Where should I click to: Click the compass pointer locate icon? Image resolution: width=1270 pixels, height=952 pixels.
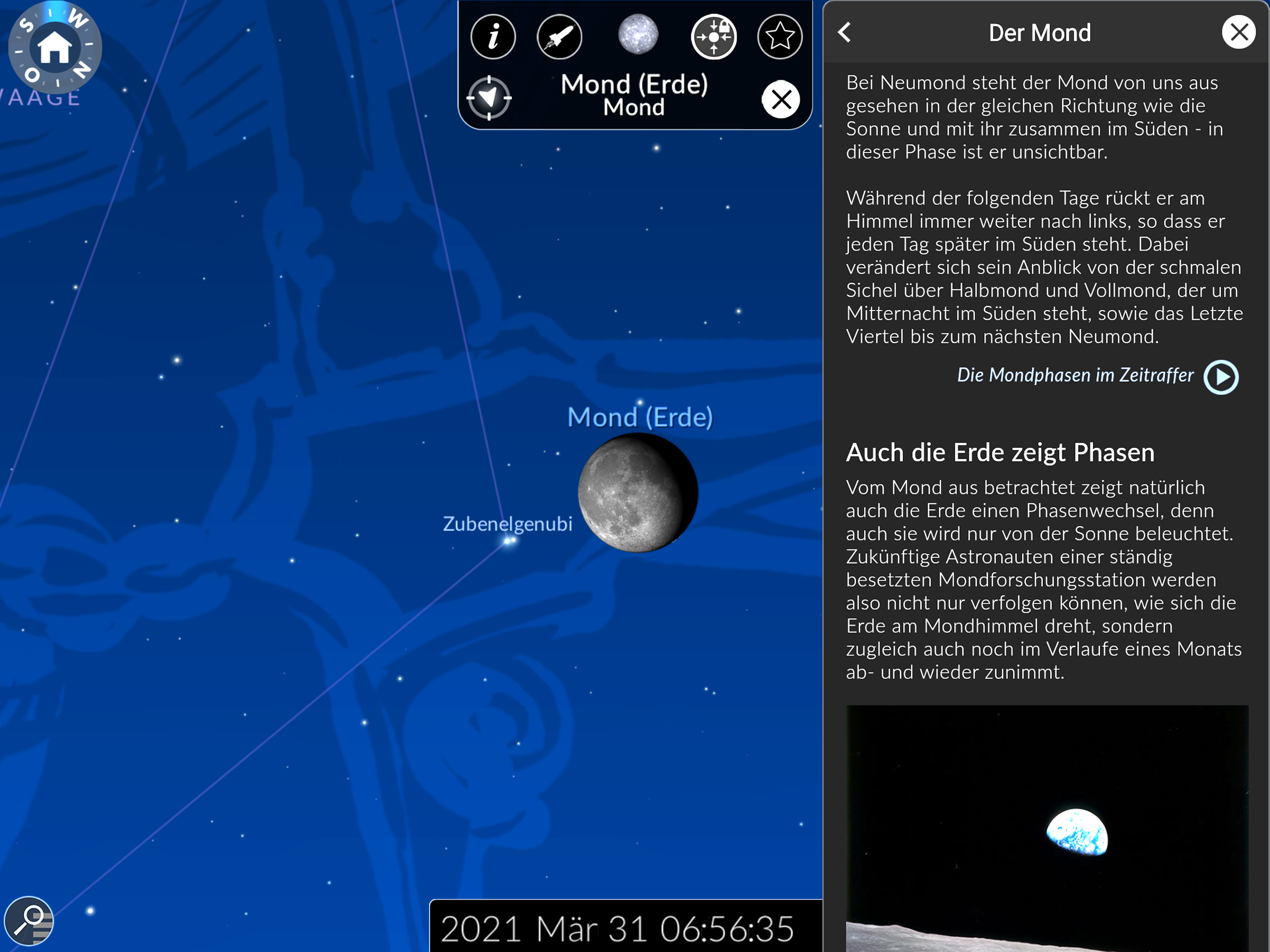coord(489,98)
